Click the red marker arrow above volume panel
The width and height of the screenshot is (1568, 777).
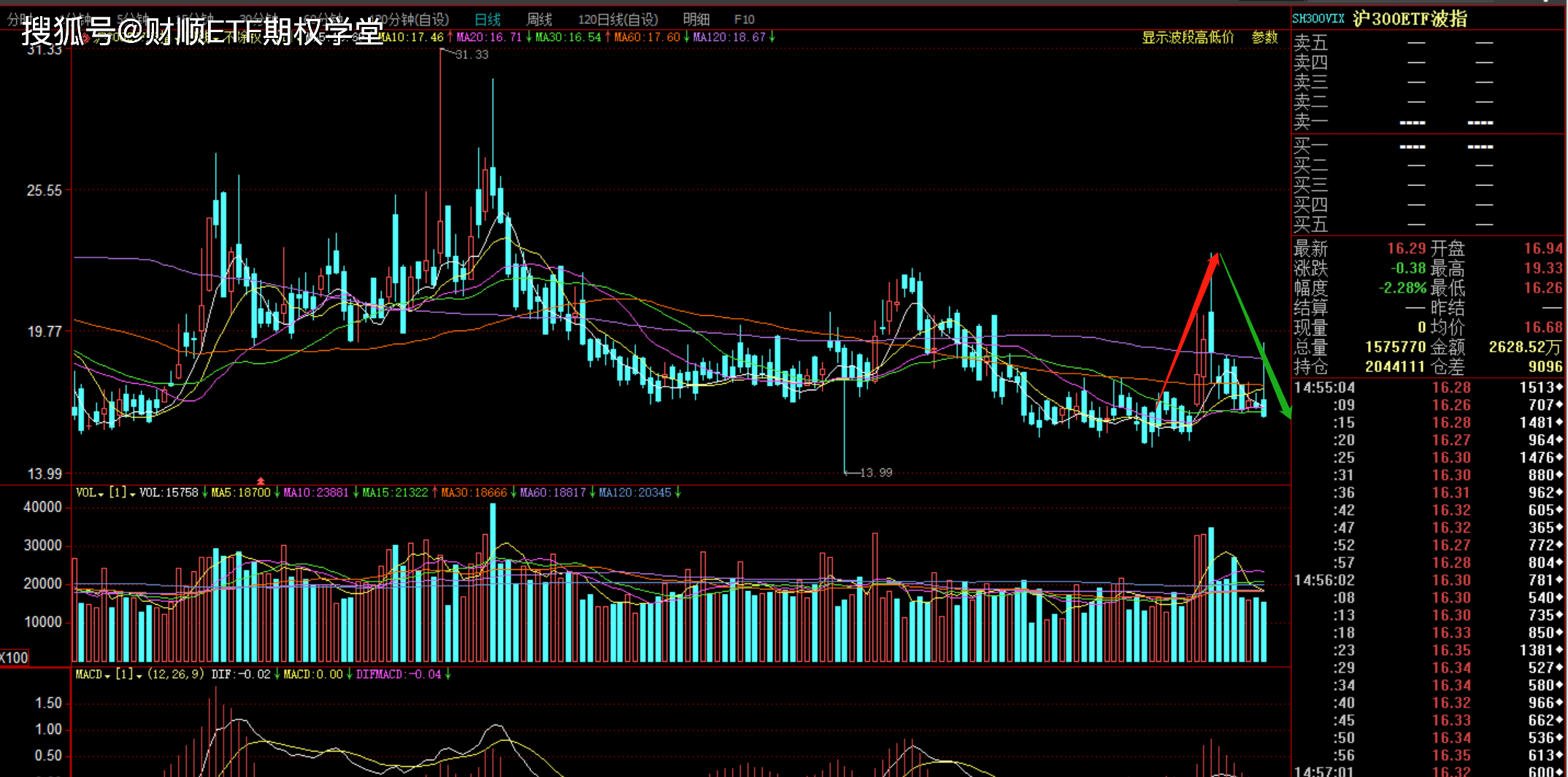(261, 481)
